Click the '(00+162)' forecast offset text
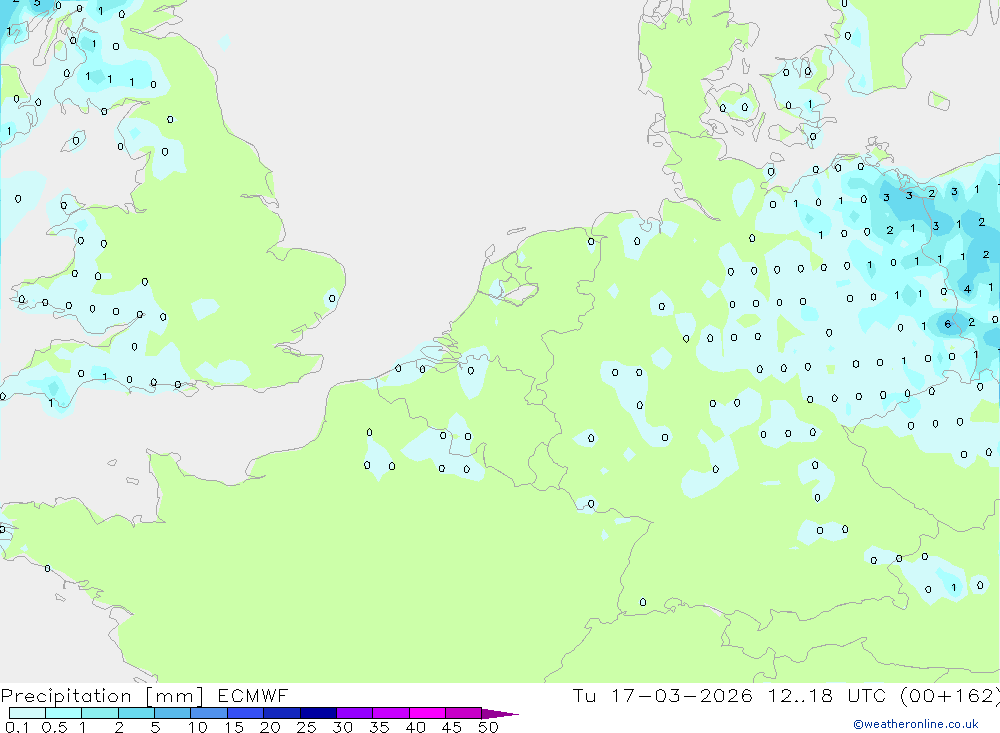Image resolution: width=1000 pixels, height=733 pixels. point(949,695)
